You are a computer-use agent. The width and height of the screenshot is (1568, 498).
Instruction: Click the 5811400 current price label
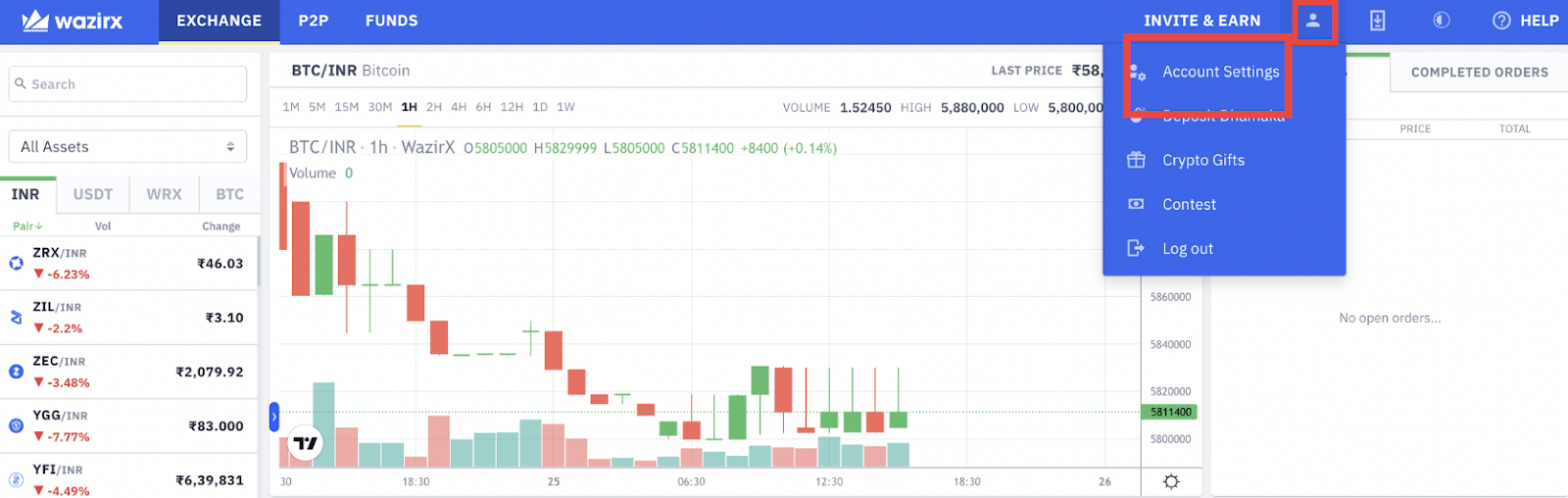(1170, 412)
